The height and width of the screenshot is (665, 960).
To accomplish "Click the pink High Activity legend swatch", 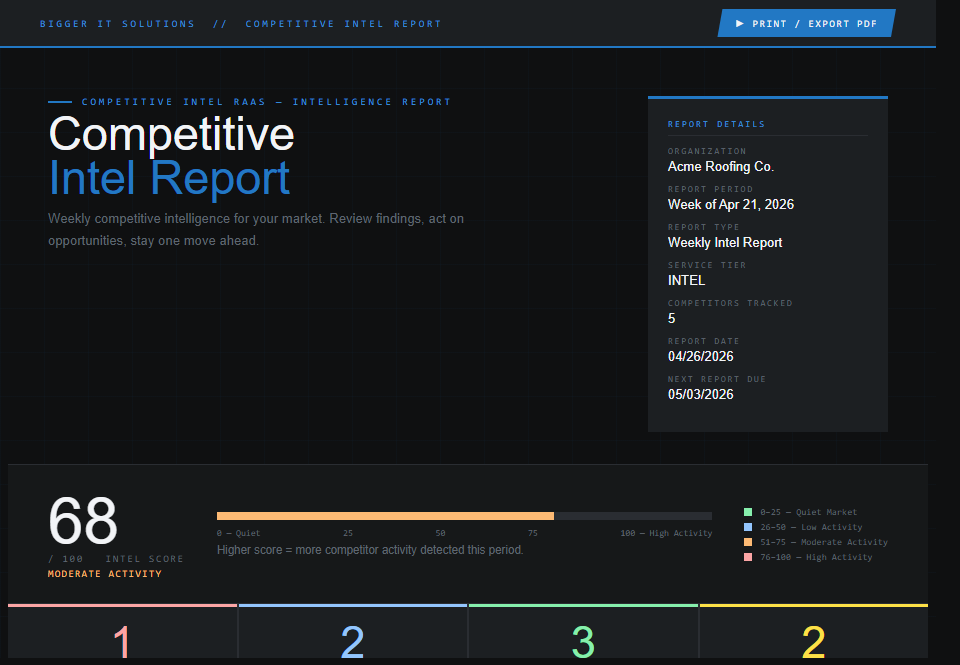I will (748, 557).
